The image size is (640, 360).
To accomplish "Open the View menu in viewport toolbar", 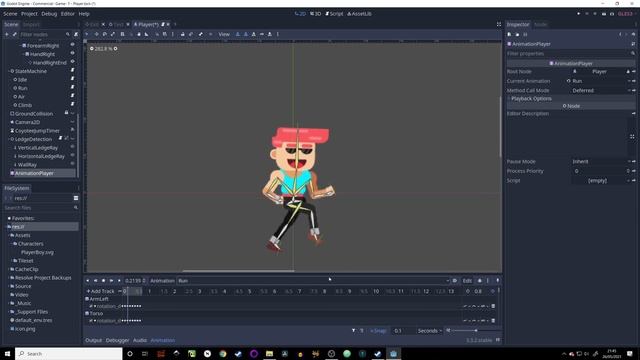I will tap(224, 34).
